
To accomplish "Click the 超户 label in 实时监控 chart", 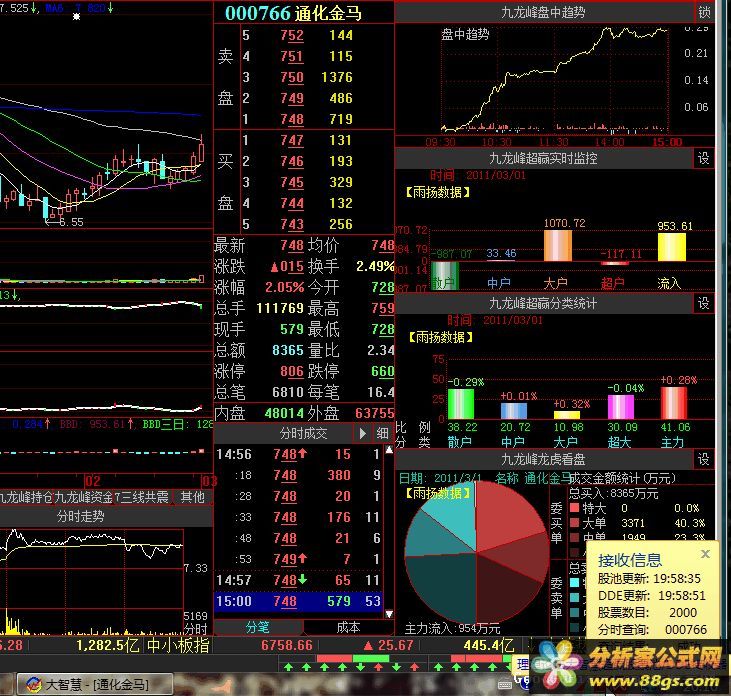I will [x=612, y=283].
